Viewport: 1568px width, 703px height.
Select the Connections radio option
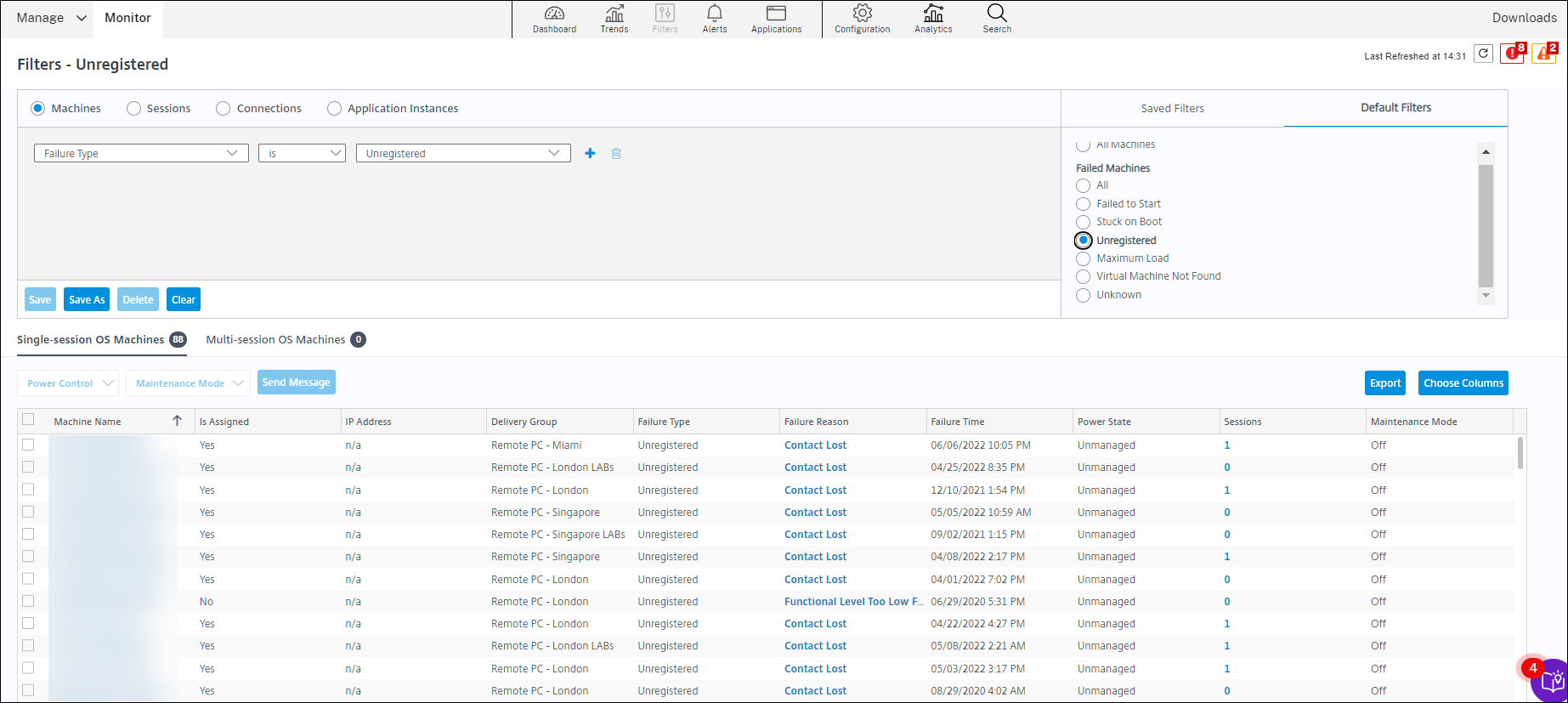[x=223, y=108]
